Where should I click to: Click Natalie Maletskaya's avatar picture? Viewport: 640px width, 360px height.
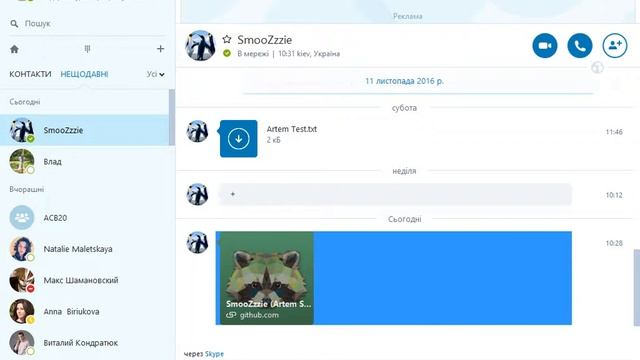22,249
